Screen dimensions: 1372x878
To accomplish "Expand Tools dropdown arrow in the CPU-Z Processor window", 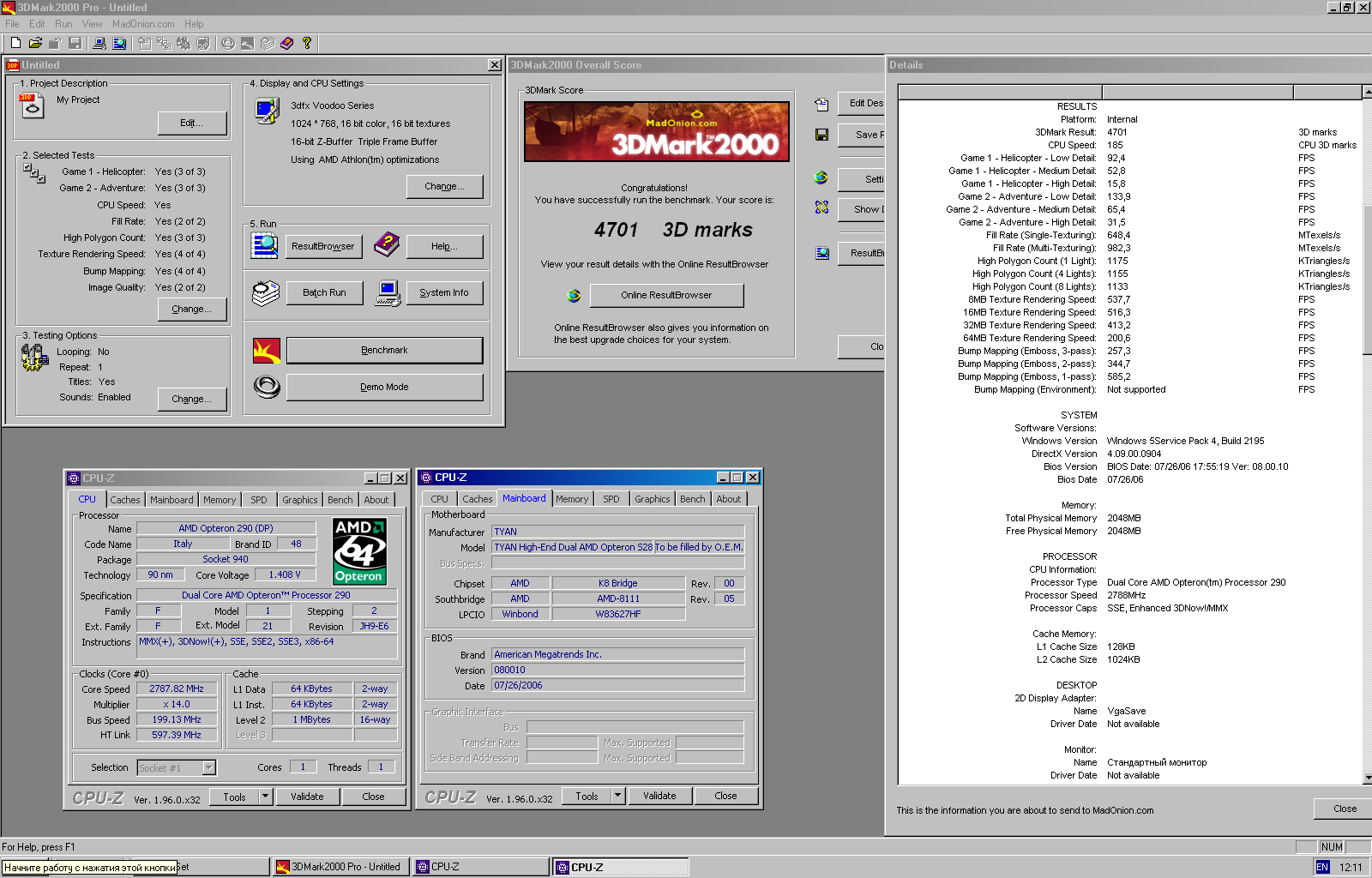I will click(x=265, y=797).
